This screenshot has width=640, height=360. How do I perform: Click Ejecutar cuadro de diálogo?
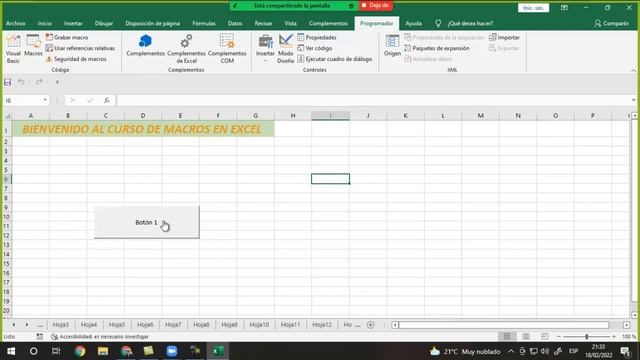(x=334, y=59)
